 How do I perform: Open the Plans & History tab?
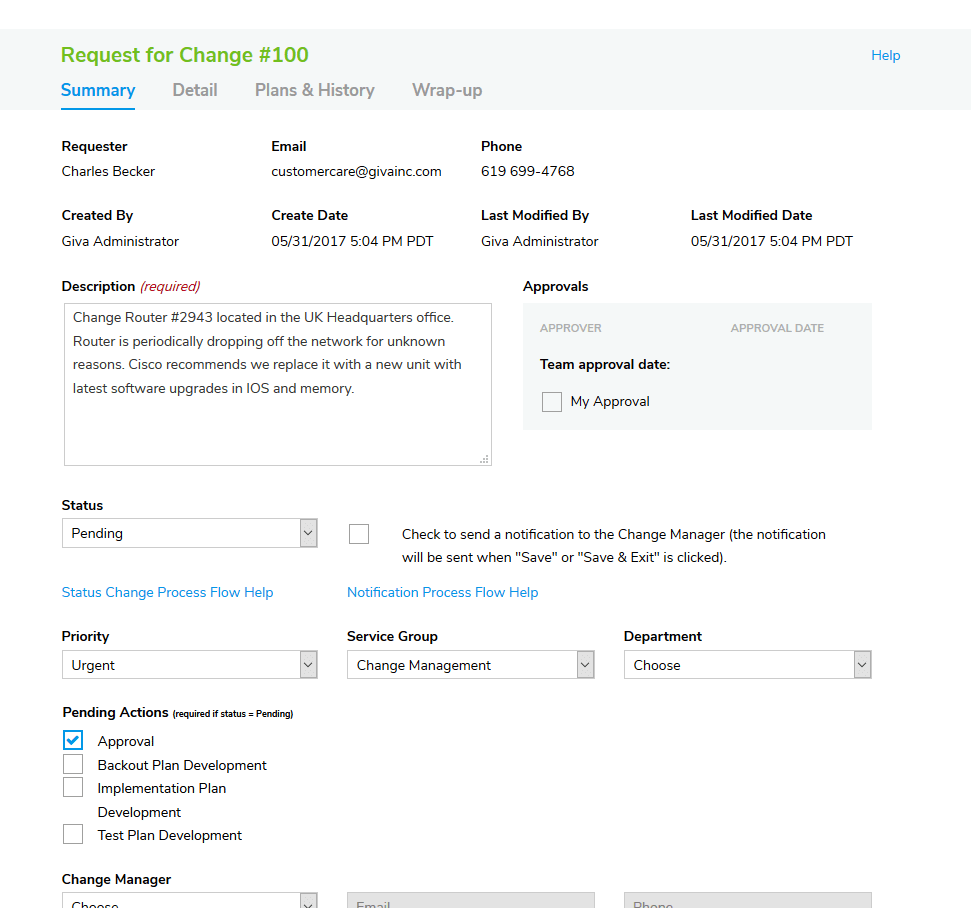click(315, 90)
